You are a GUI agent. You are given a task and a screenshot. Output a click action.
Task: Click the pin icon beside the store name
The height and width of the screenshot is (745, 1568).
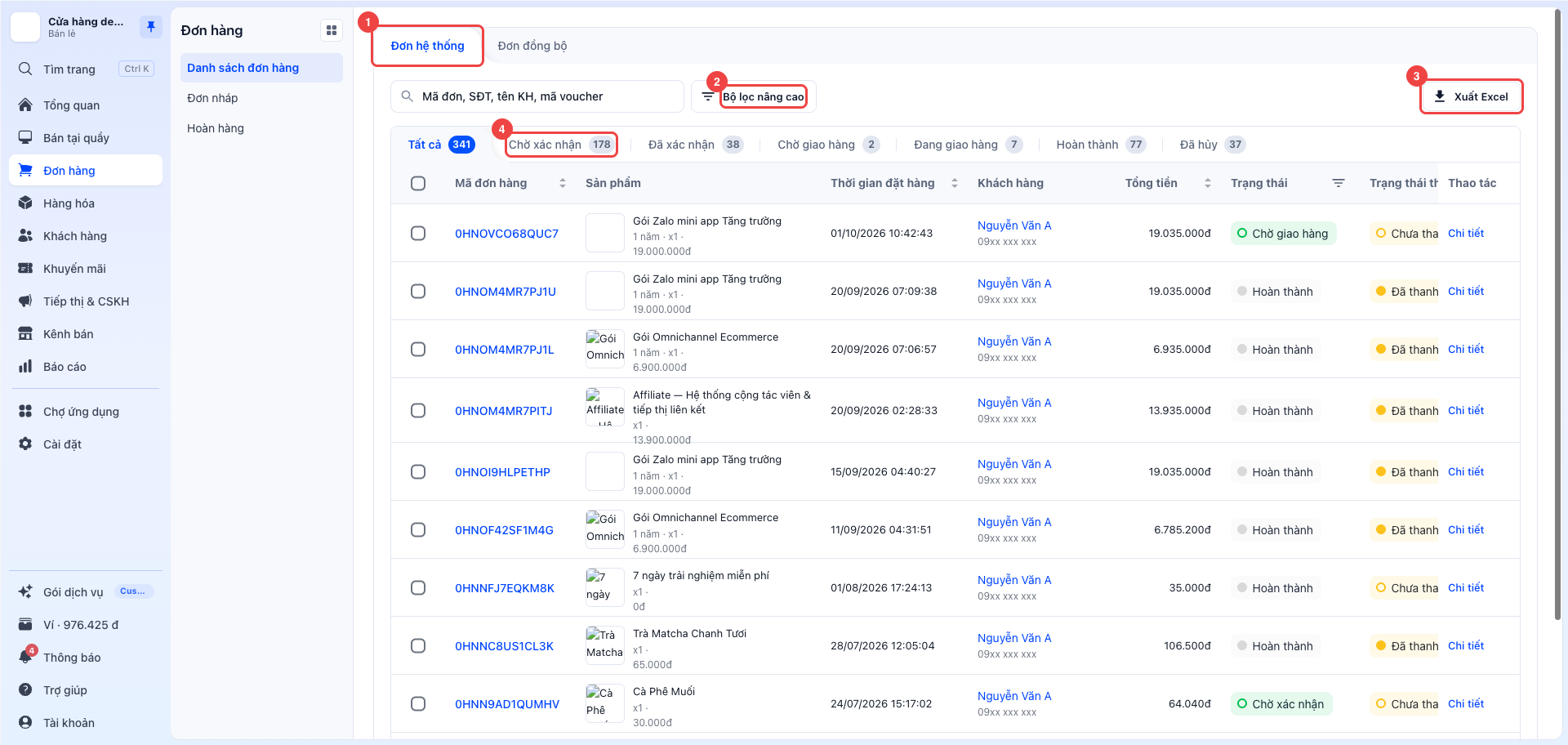click(x=150, y=27)
